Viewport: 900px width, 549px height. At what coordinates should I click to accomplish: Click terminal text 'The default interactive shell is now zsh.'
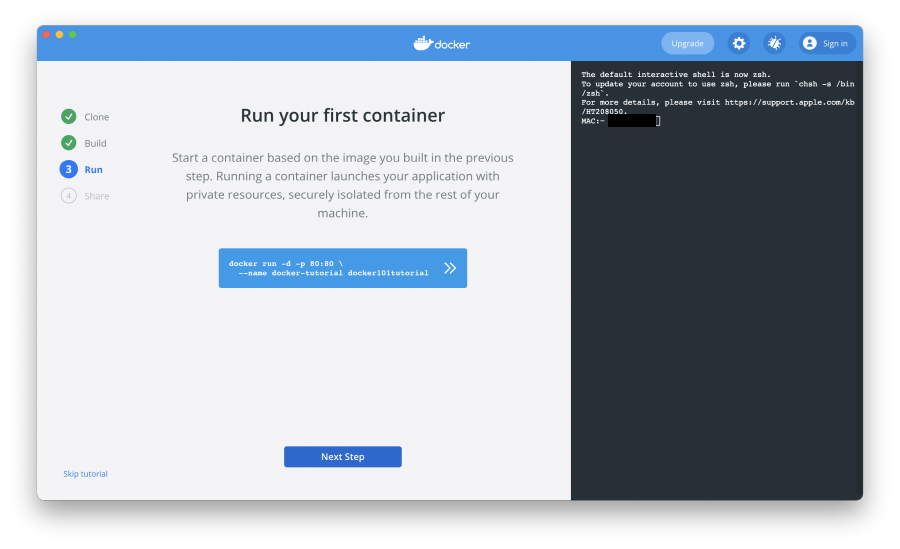pyautogui.click(x=676, y=75)
